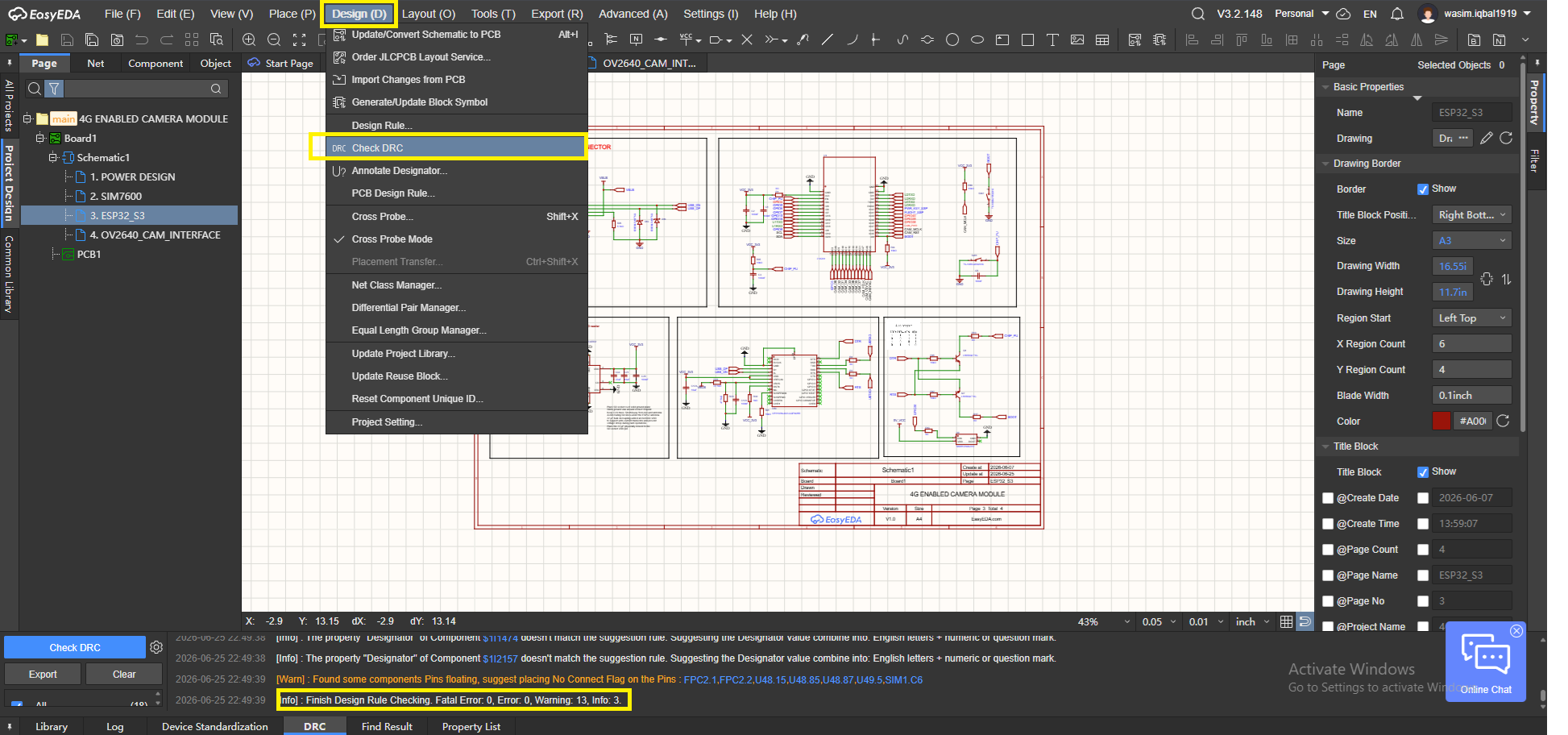
Task: Open the Title Block Position dropdown
Action: click(x=1471, y=214)
